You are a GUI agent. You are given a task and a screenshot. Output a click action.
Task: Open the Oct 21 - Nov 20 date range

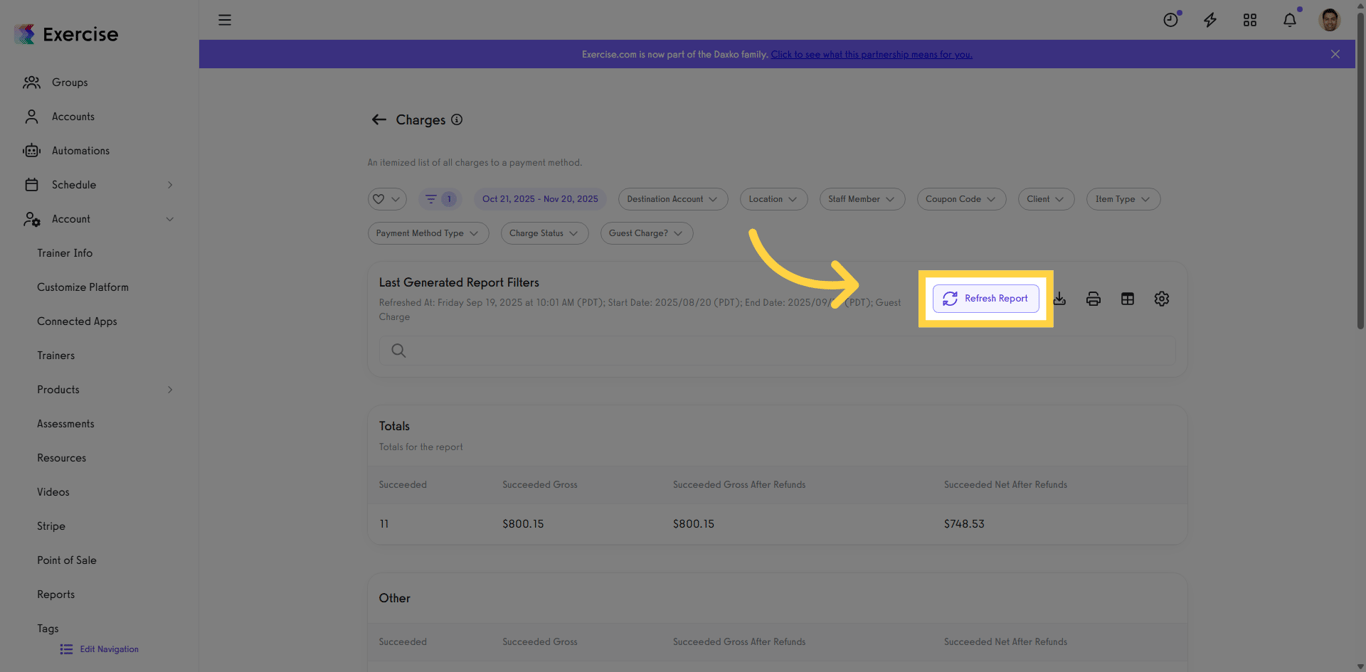click(540, 199)
